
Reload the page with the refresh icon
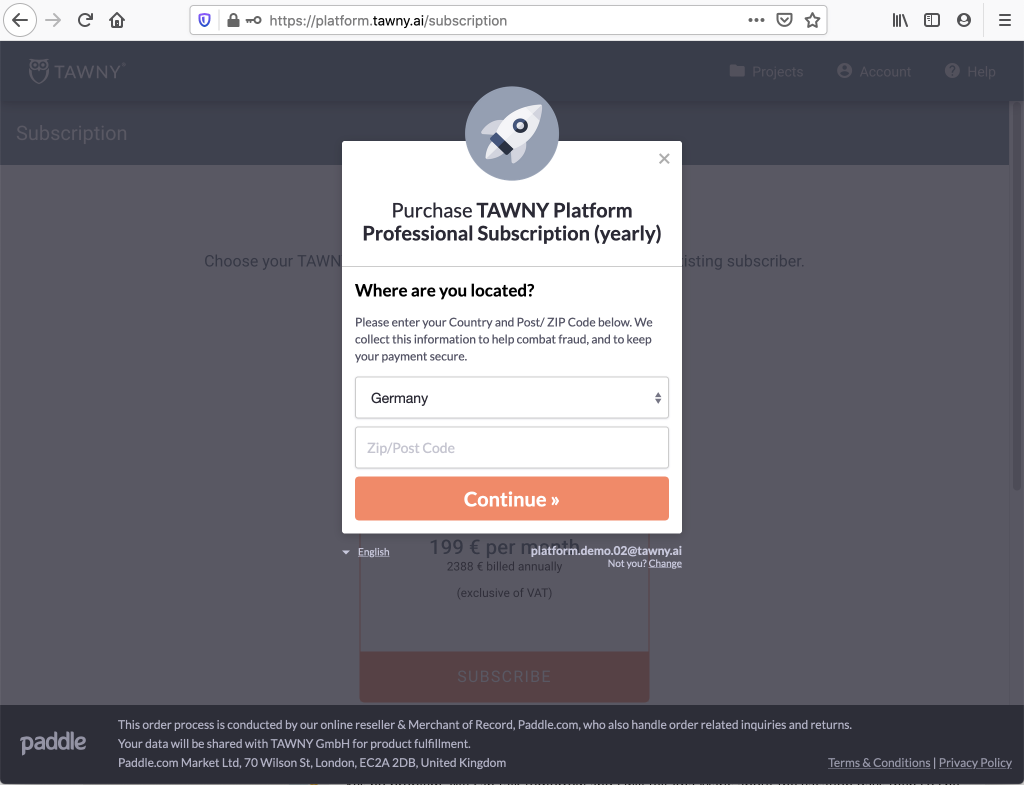click(86, 20)
